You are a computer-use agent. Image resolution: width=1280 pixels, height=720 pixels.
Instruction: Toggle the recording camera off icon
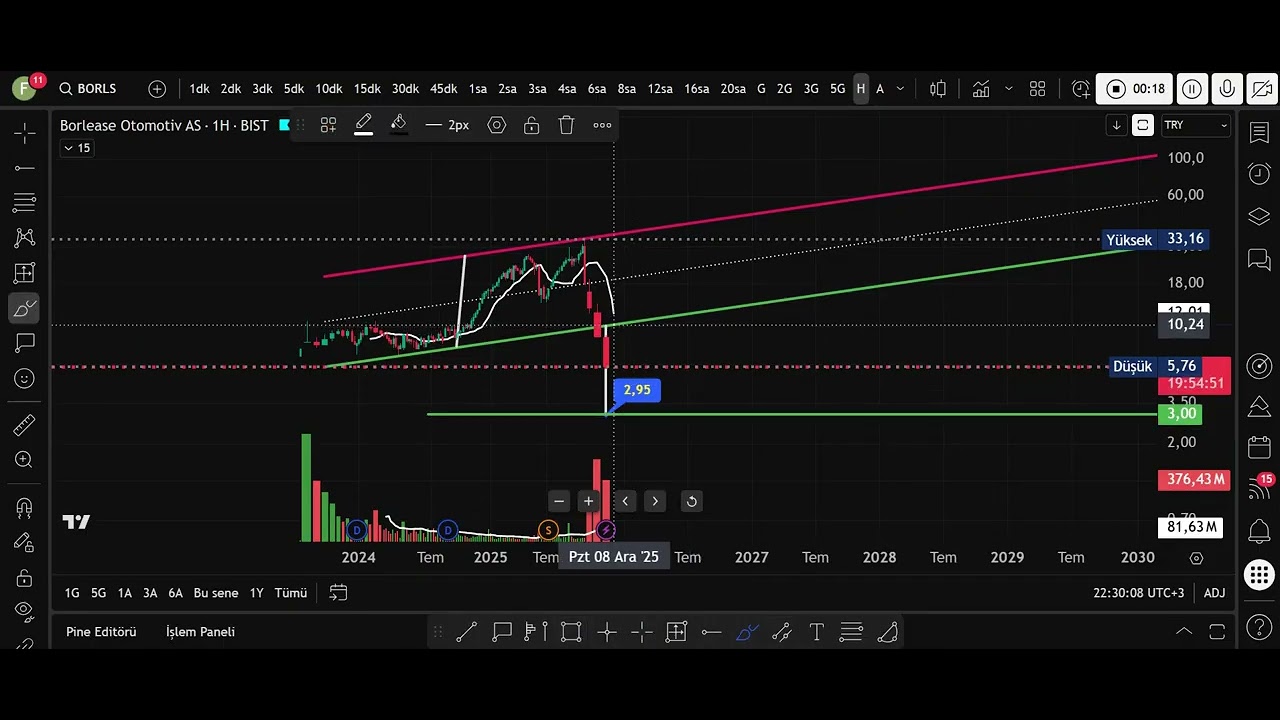pos(1262,89)
